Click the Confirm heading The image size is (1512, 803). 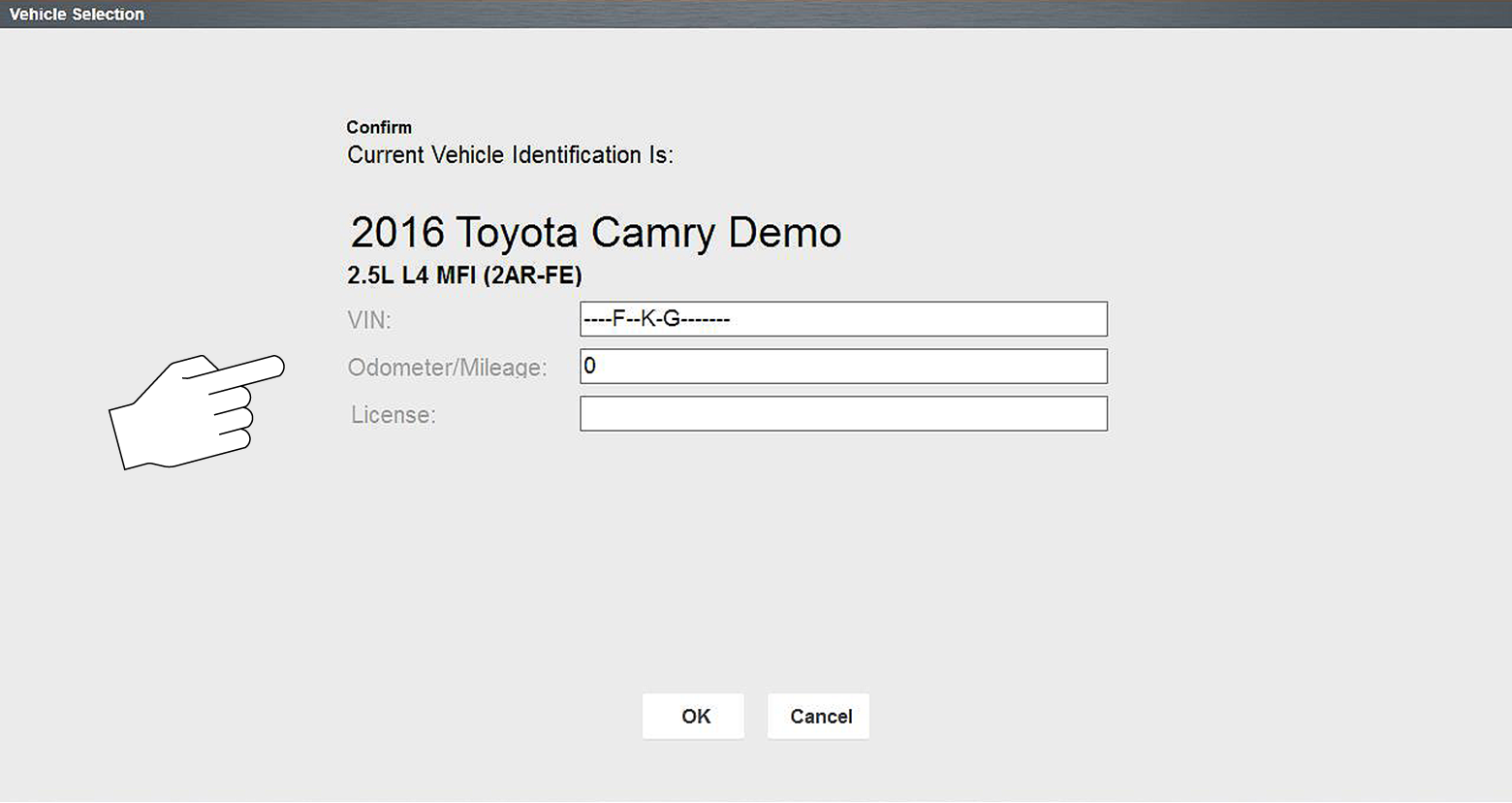tap(379, 127)
